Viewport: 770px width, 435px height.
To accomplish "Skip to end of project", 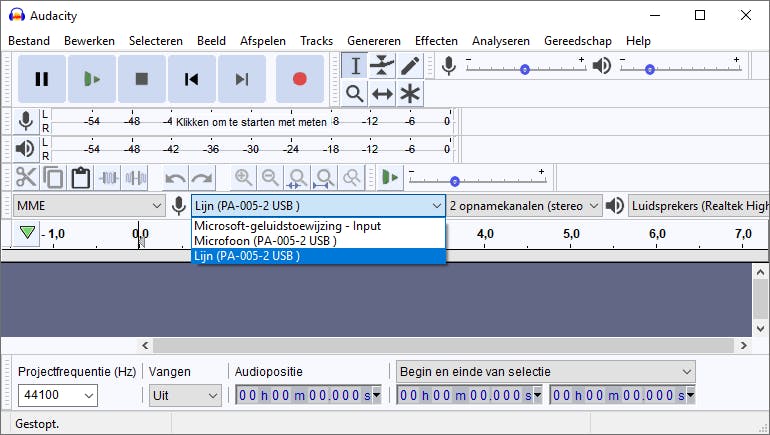I will (242, 79).
